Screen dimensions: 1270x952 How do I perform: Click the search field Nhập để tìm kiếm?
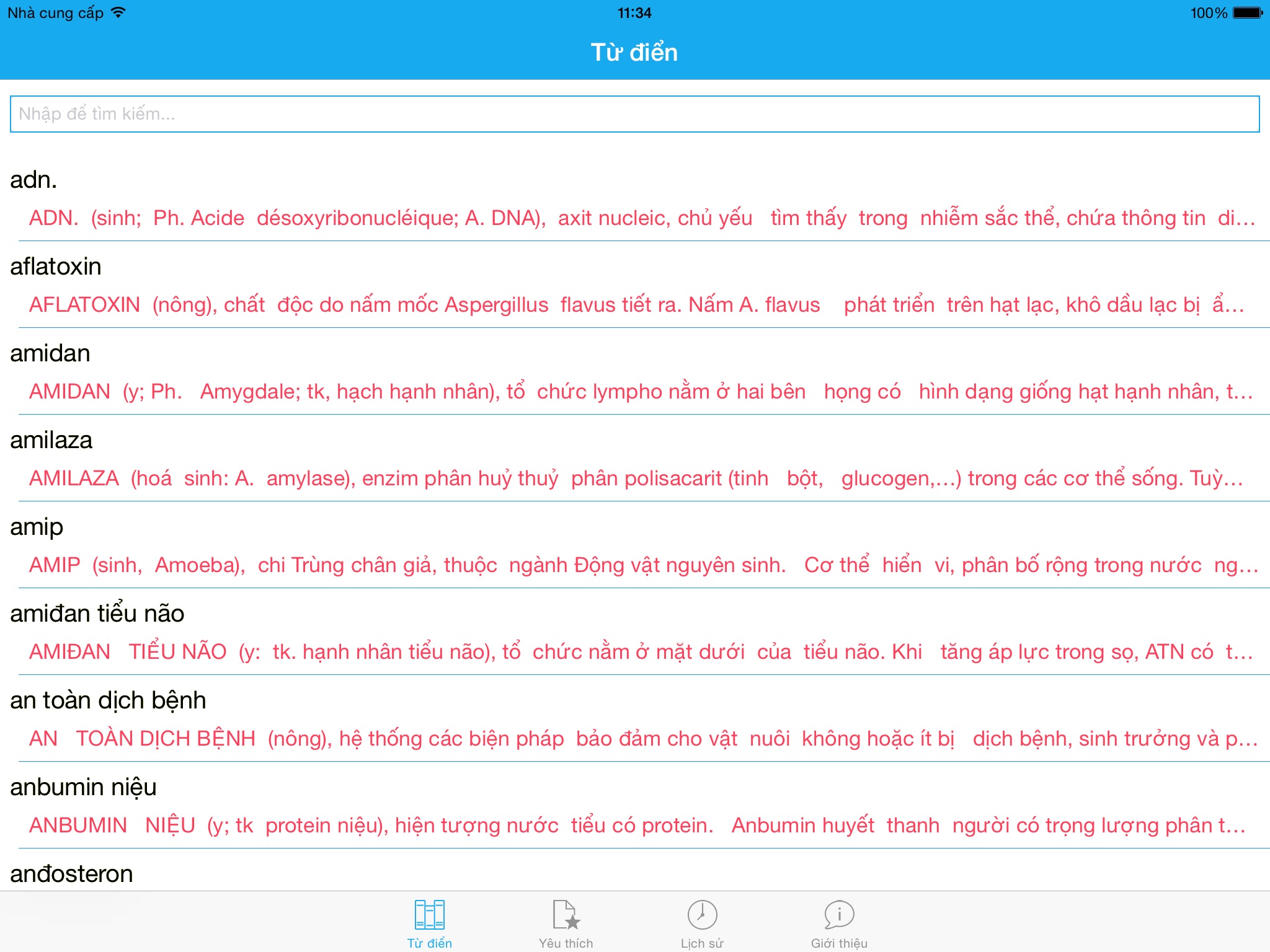634,114
